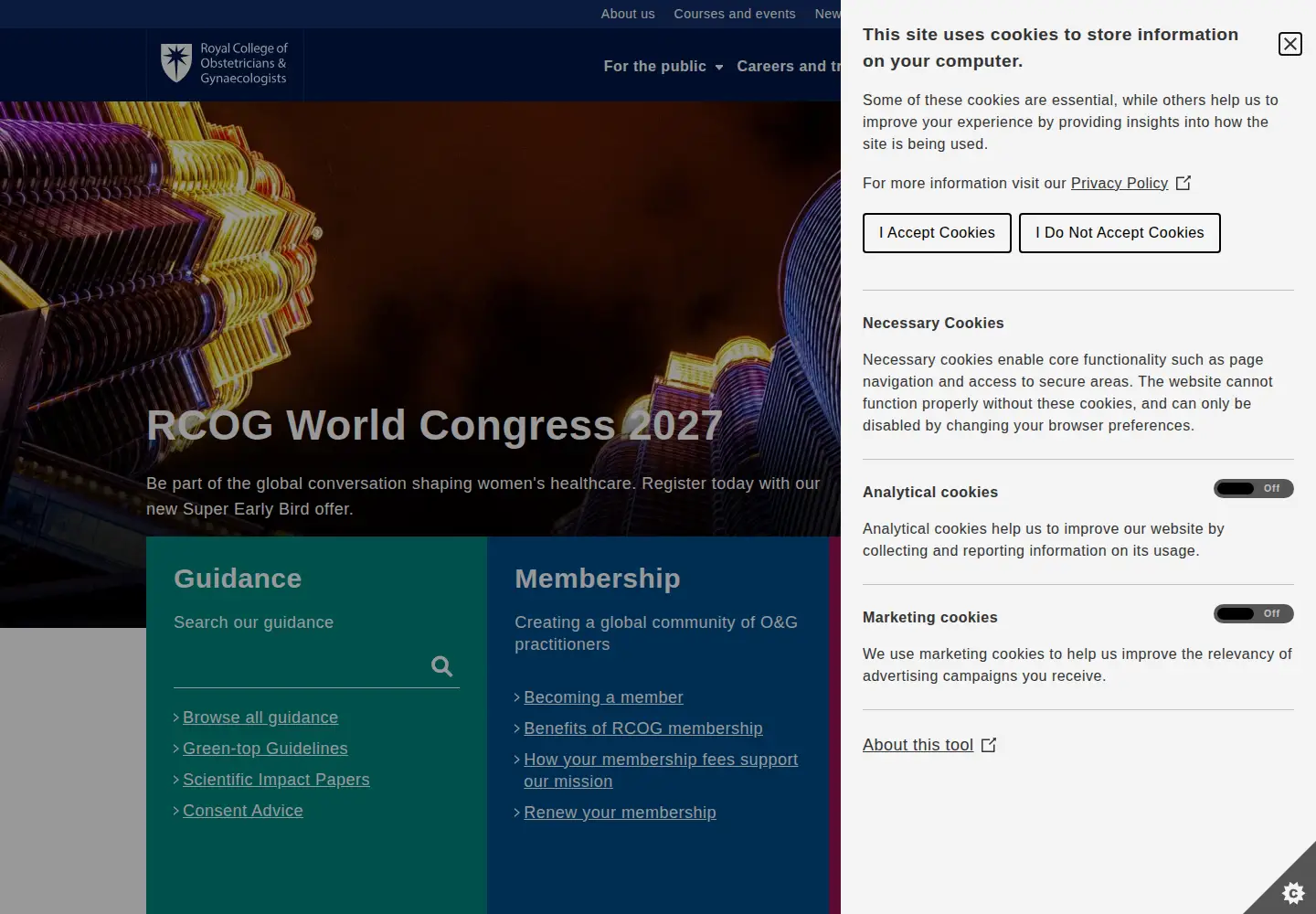Click the Guidance card heading
This screenshot has width=1316, height=914.
(238, 579)
